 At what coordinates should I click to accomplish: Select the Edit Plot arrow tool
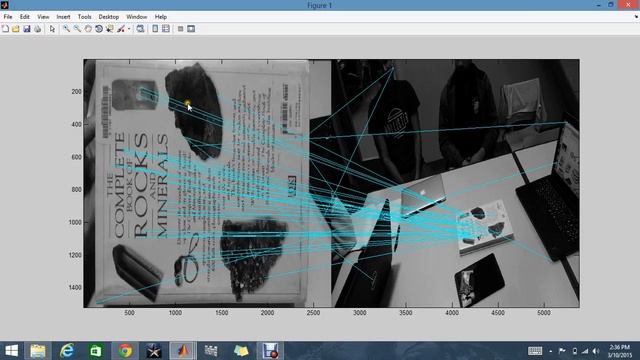(52, 29)
